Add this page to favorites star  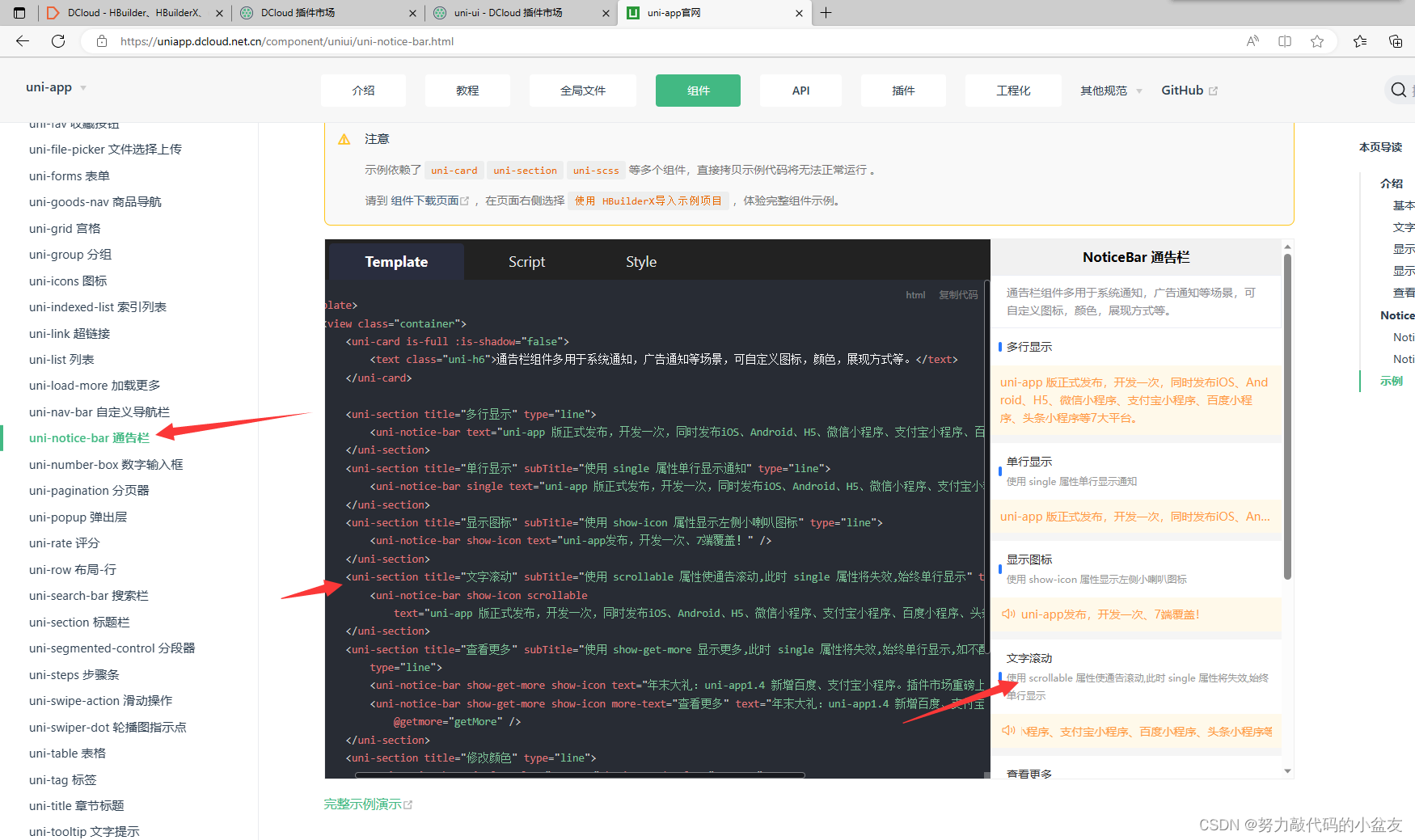coord(1317,41)
